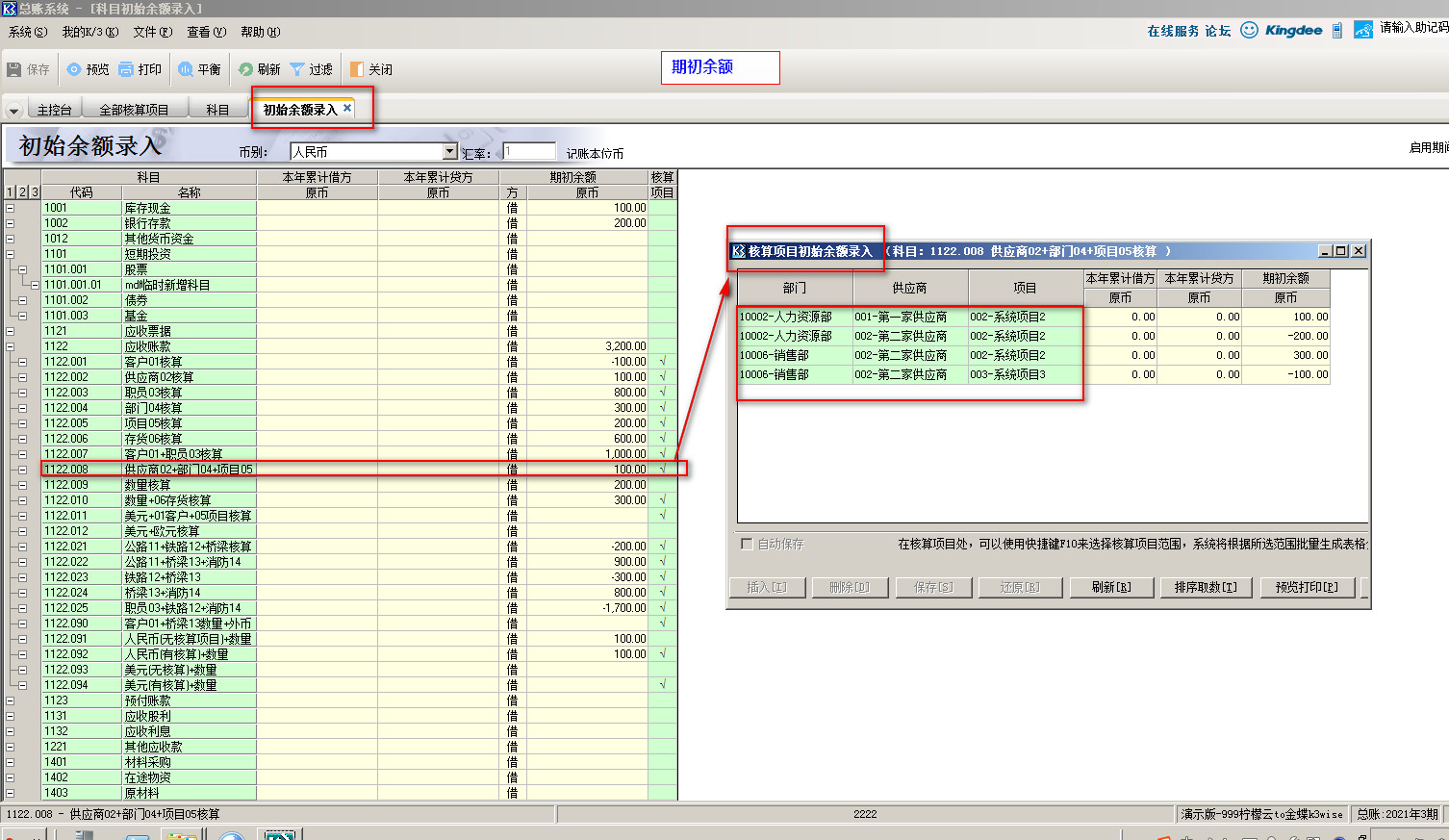Click the mobile phone icon near Kingdee logo
Screen dimensions: 1449x840
tap(1336, 31)
